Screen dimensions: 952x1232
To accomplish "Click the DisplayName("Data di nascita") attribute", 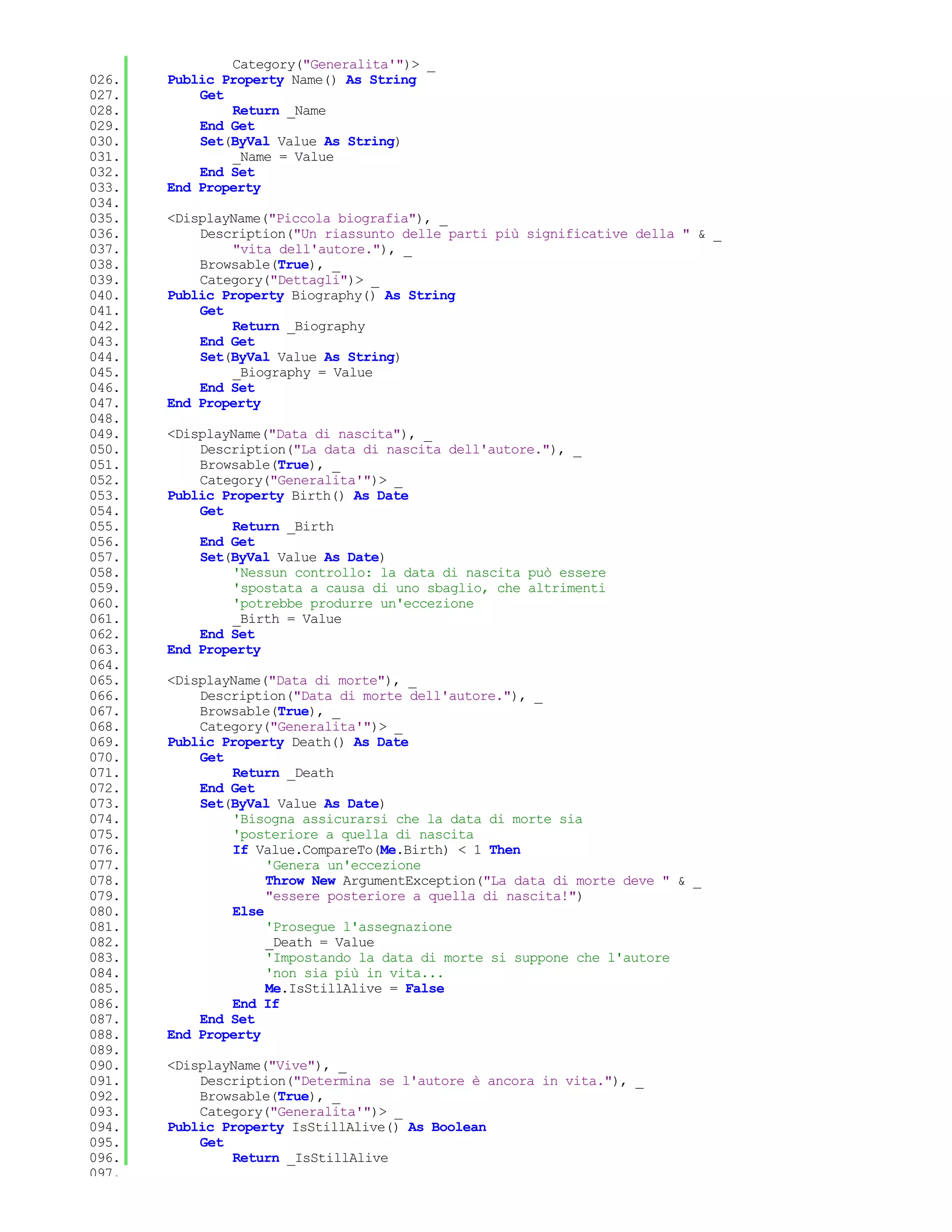I will click(300, 434).
